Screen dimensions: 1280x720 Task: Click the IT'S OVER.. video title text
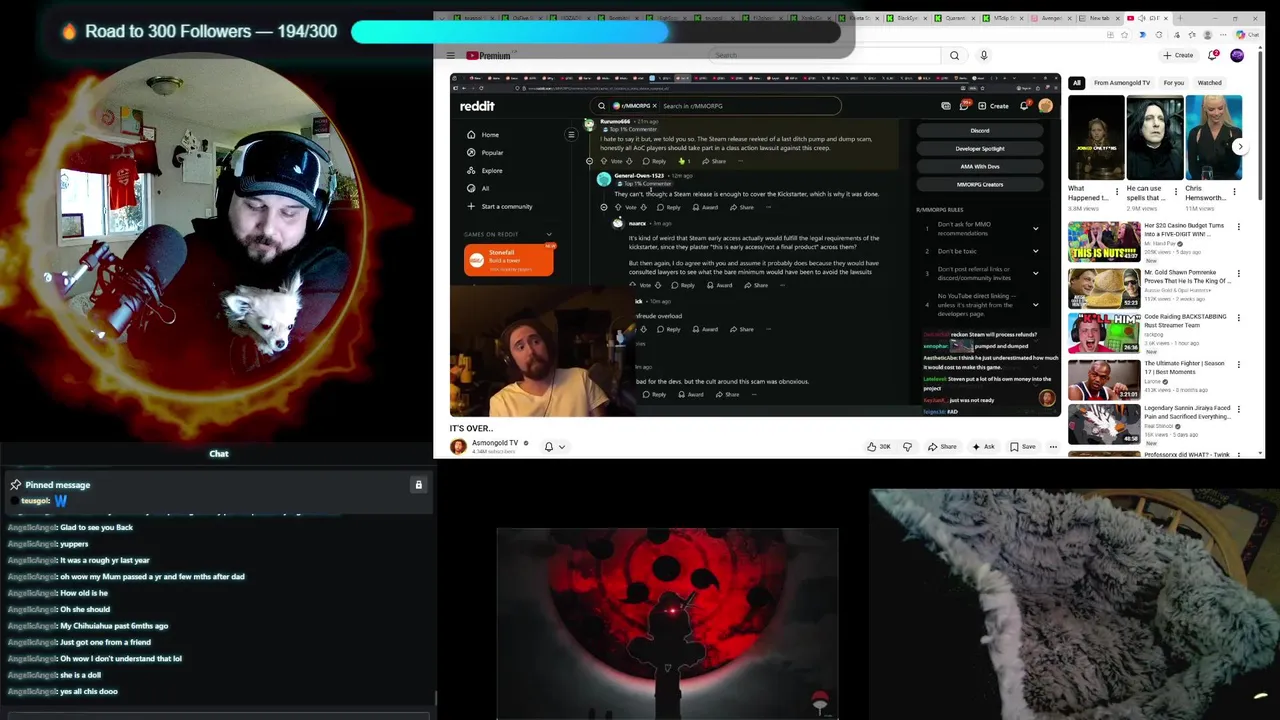pos(471,428)
